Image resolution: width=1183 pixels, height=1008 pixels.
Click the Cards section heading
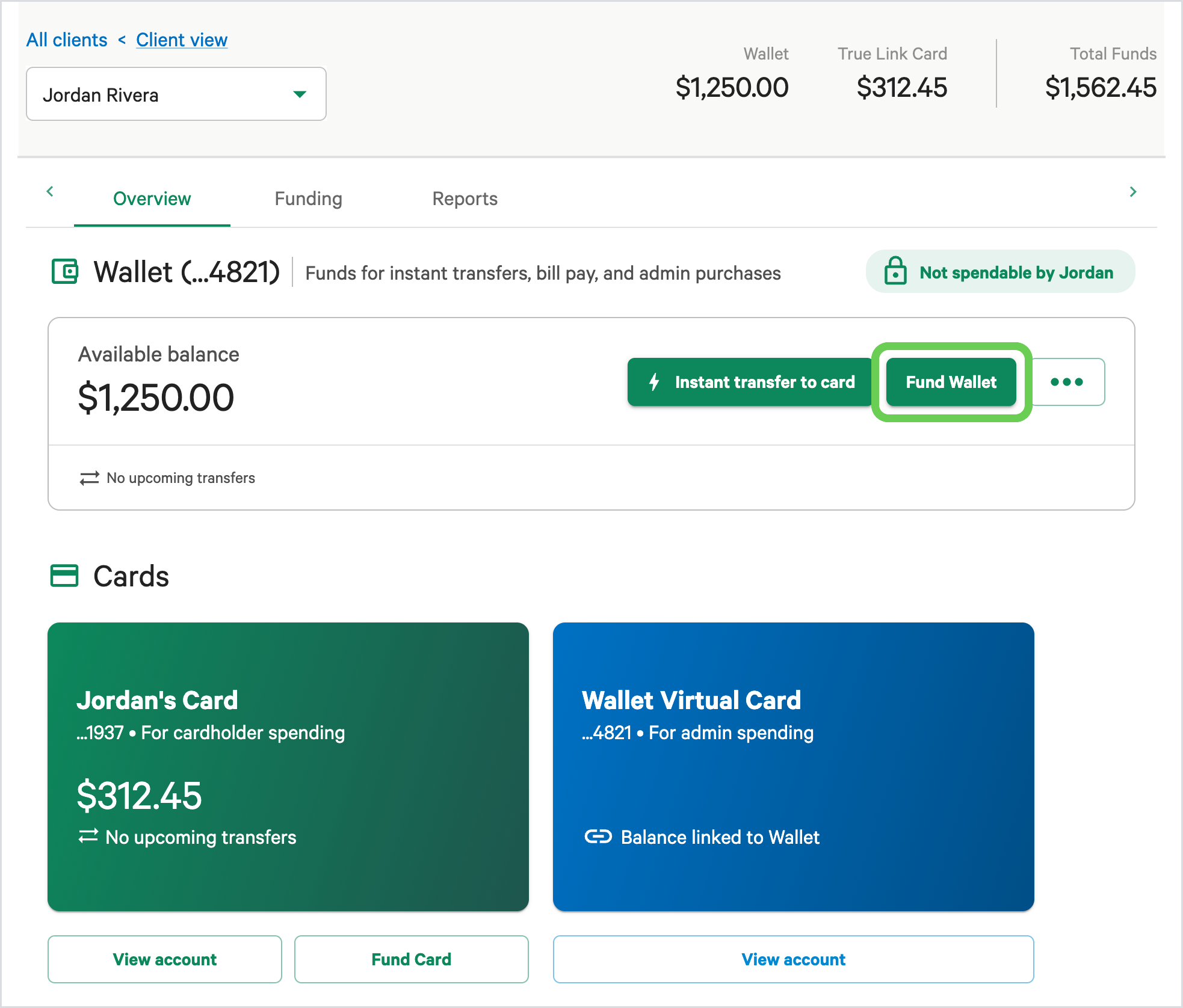(x=131, y=576)
